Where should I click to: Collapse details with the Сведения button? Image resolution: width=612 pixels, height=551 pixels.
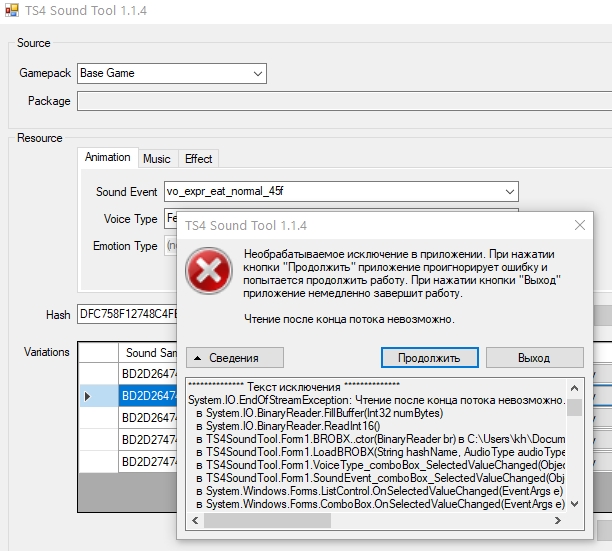pos(235,358)
